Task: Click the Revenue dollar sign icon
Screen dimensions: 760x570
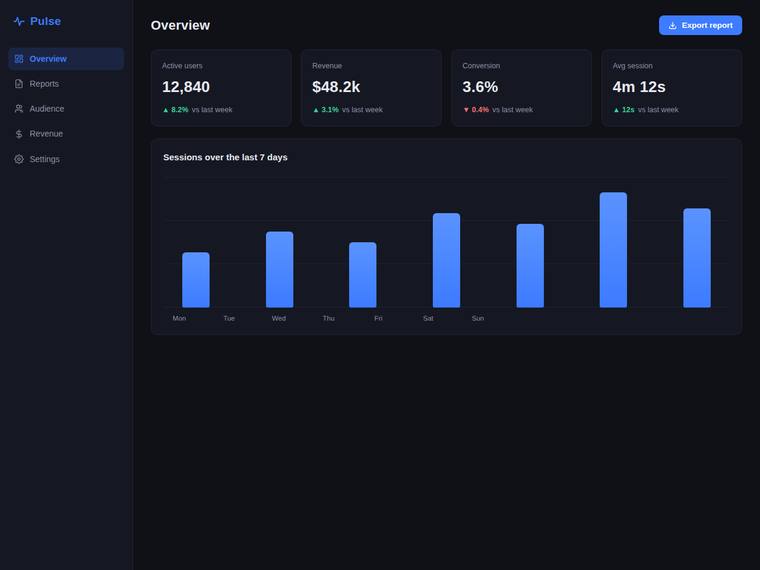Action: pos(19,134)
